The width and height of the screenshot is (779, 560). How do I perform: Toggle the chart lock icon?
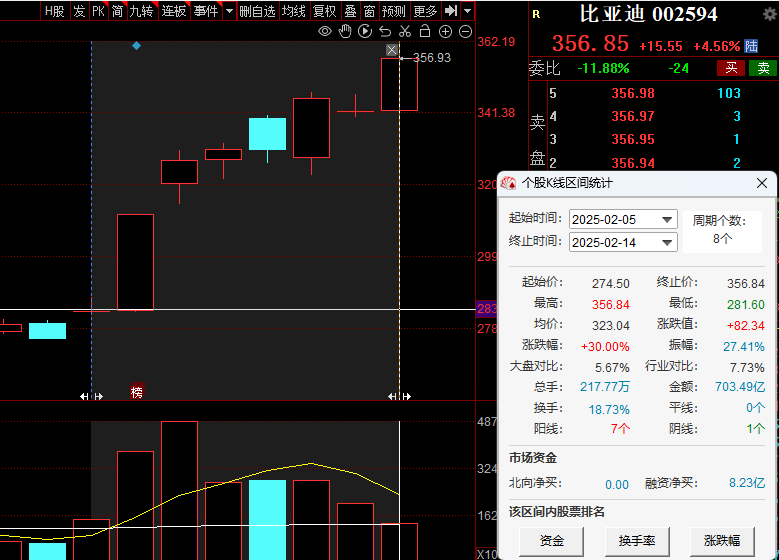point(425,31)
